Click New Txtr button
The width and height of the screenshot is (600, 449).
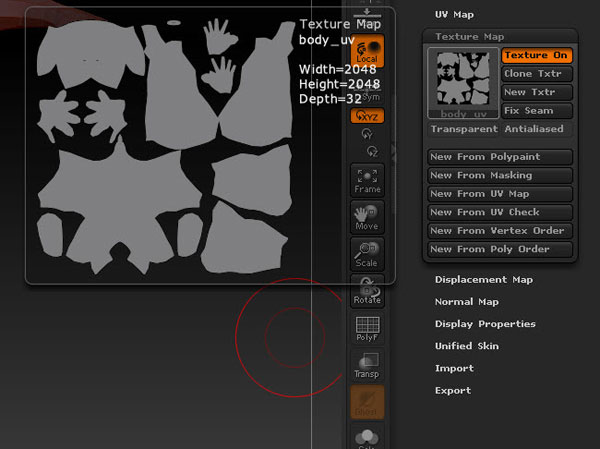tap(536, 92)
